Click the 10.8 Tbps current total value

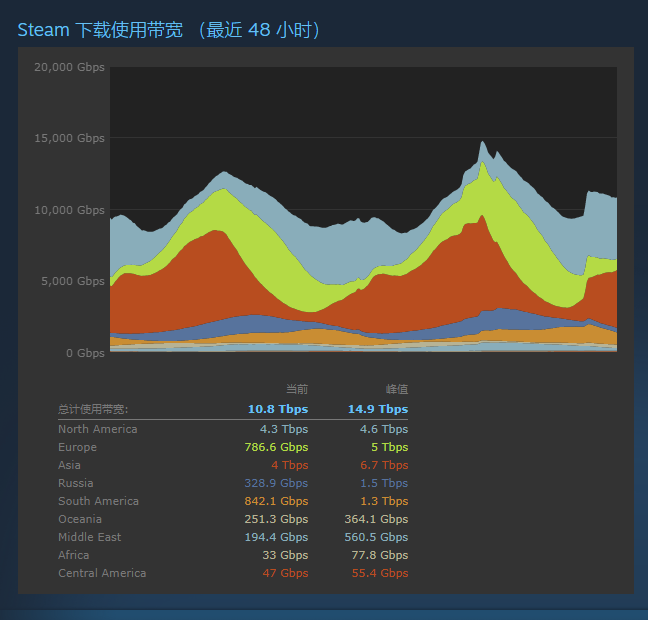click(x=278, y=409)
